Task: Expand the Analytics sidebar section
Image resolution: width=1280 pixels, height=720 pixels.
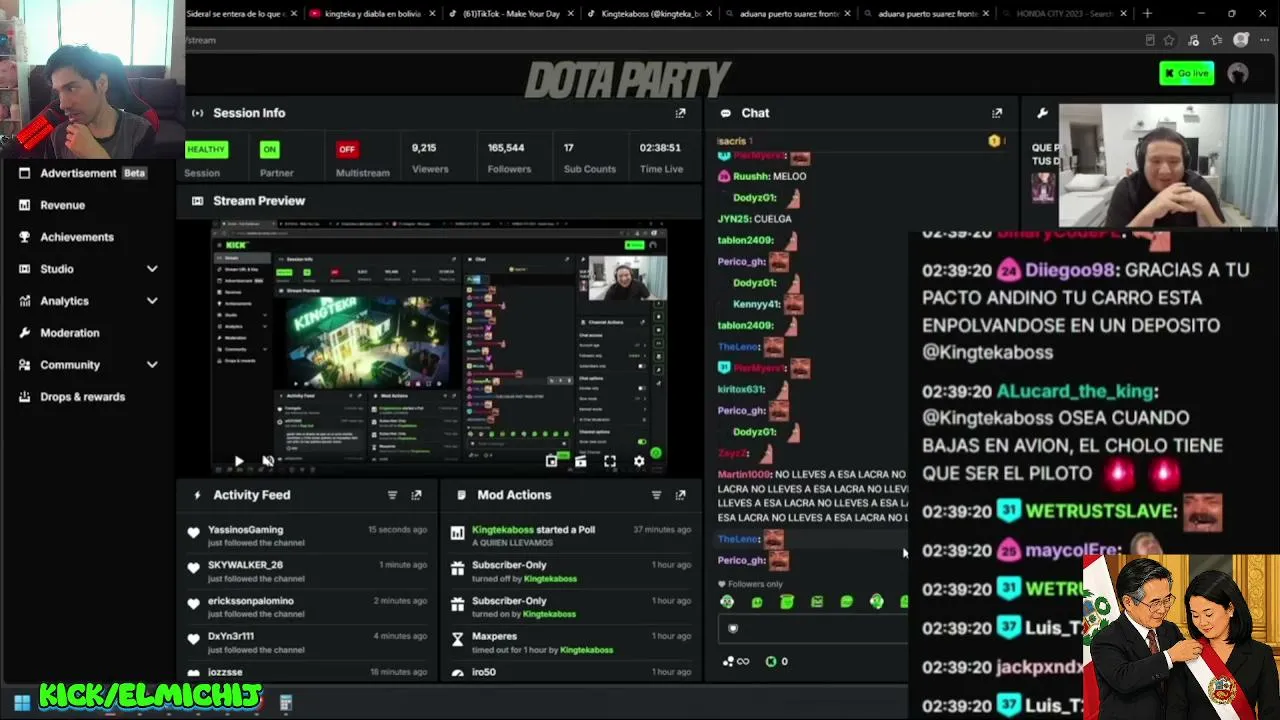Action: 152,301
